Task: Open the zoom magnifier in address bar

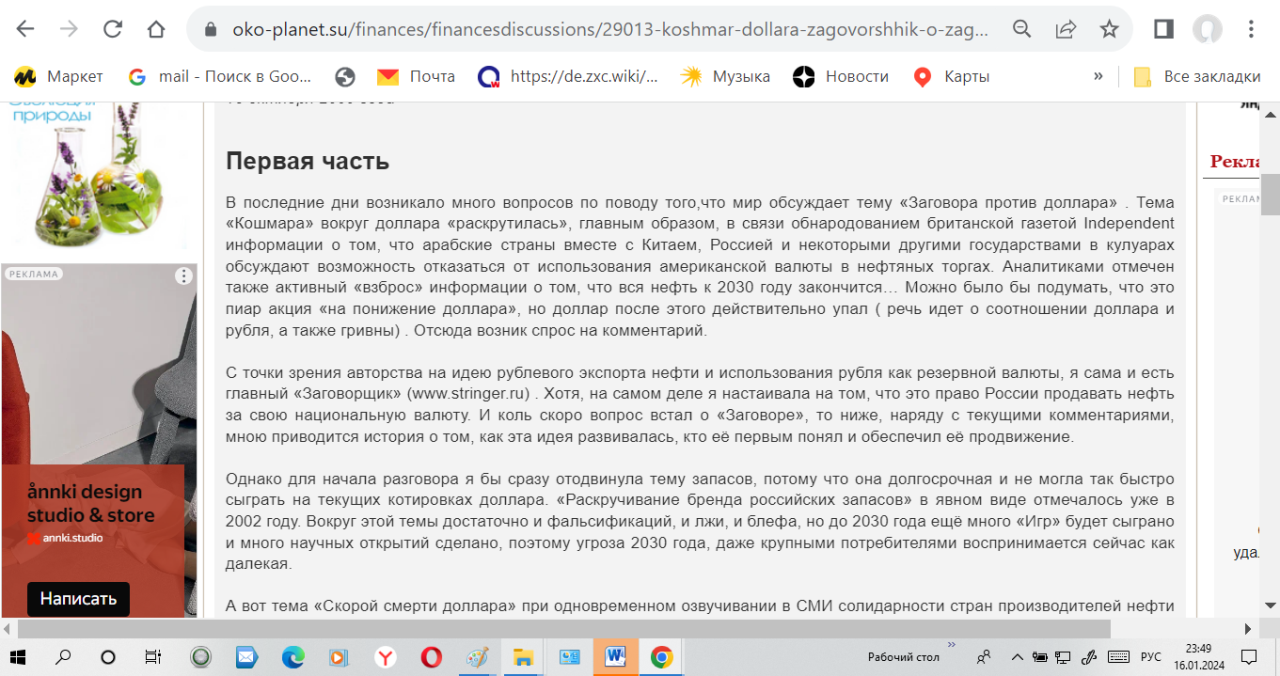Action: coord(1022,29)
